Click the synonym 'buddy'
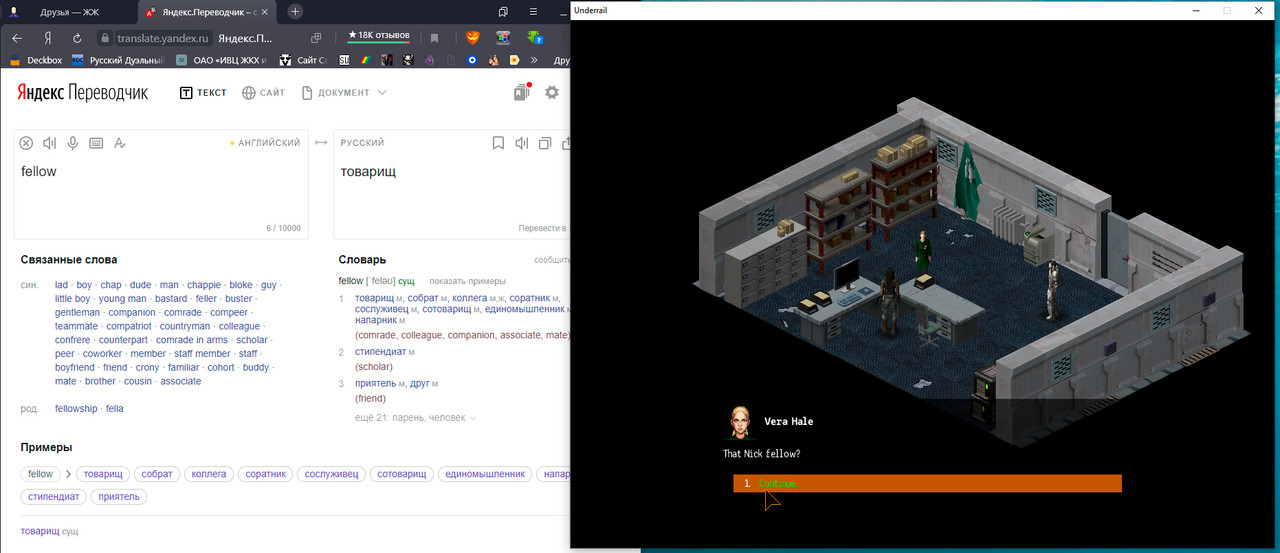This screenshot has height=553, width=1280. tap(256, 367)
